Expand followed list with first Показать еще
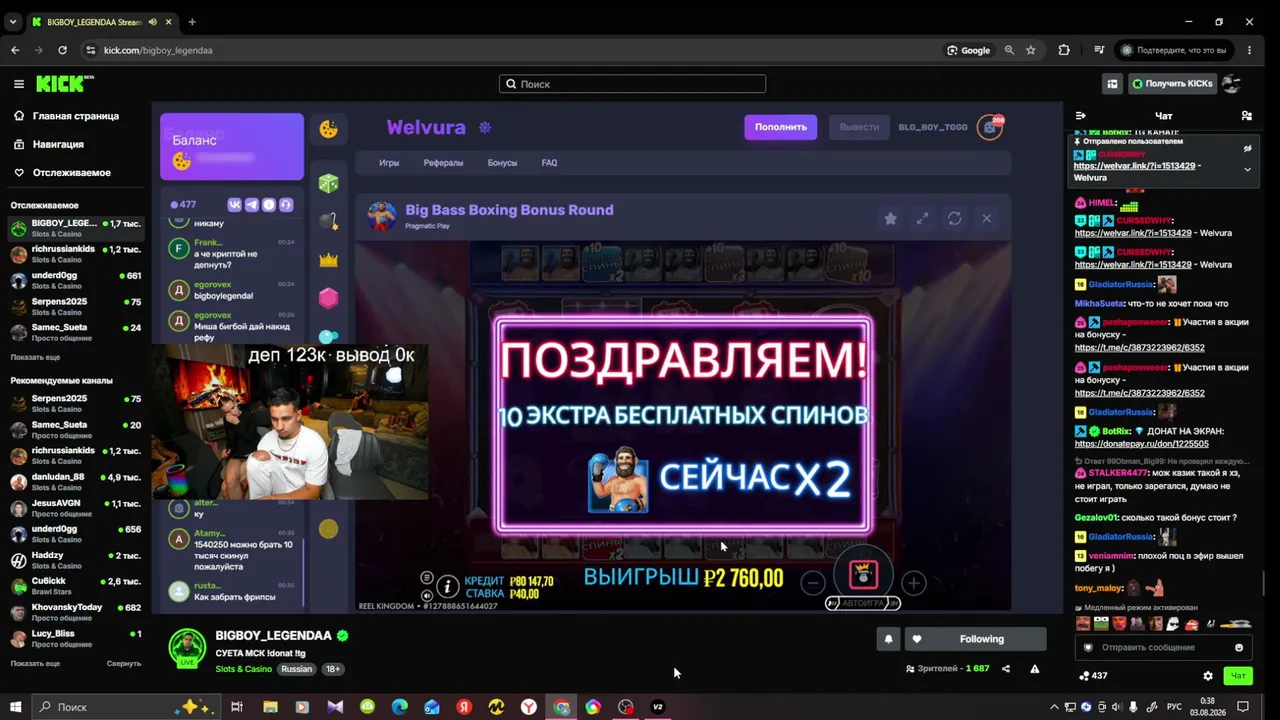The width and height of the screenshot is (1280, 720). click(x=35, y=357)
